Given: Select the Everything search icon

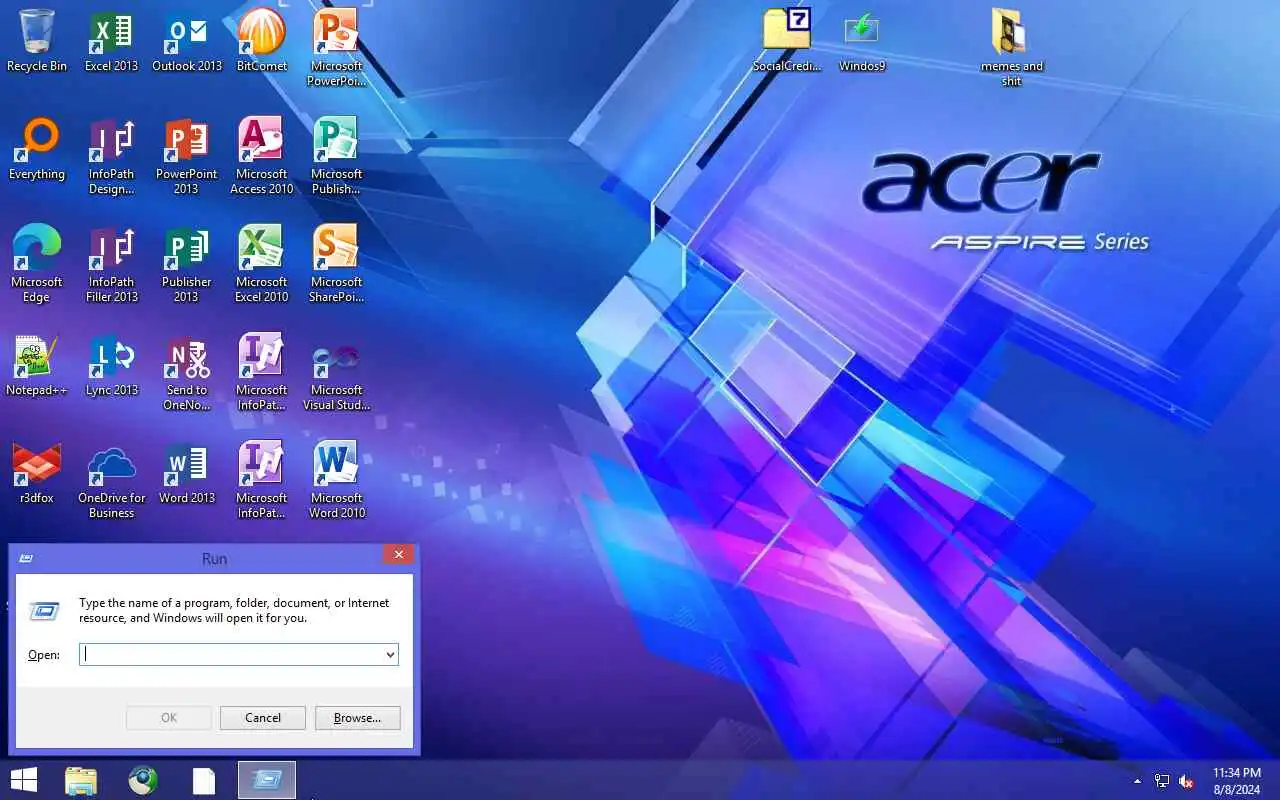Looking at the screenshot, I should tap(37, 148).
